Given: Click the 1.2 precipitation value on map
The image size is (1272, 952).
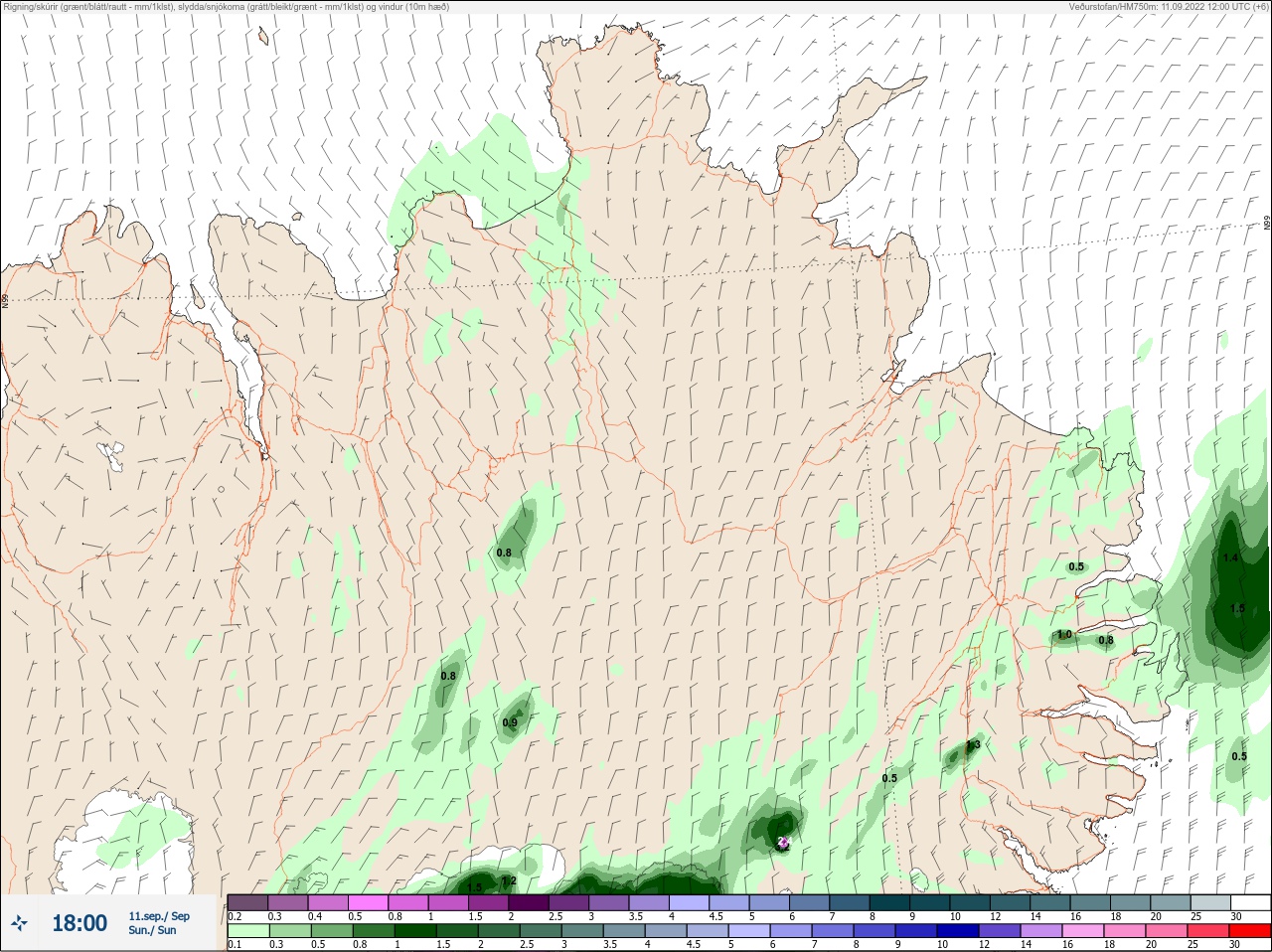Looking at the screenshot, I should click(509, 881).
